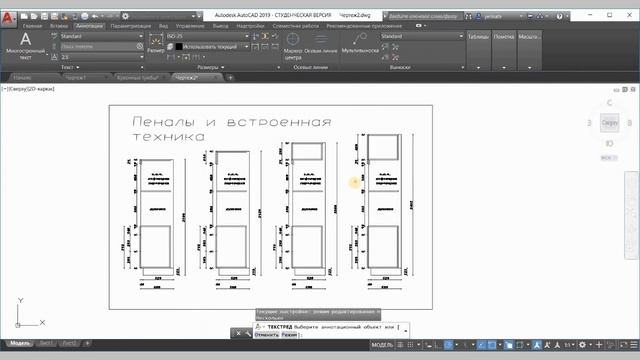Close the command line with its X icon
640x360 pixels.
tap(238, 333)
